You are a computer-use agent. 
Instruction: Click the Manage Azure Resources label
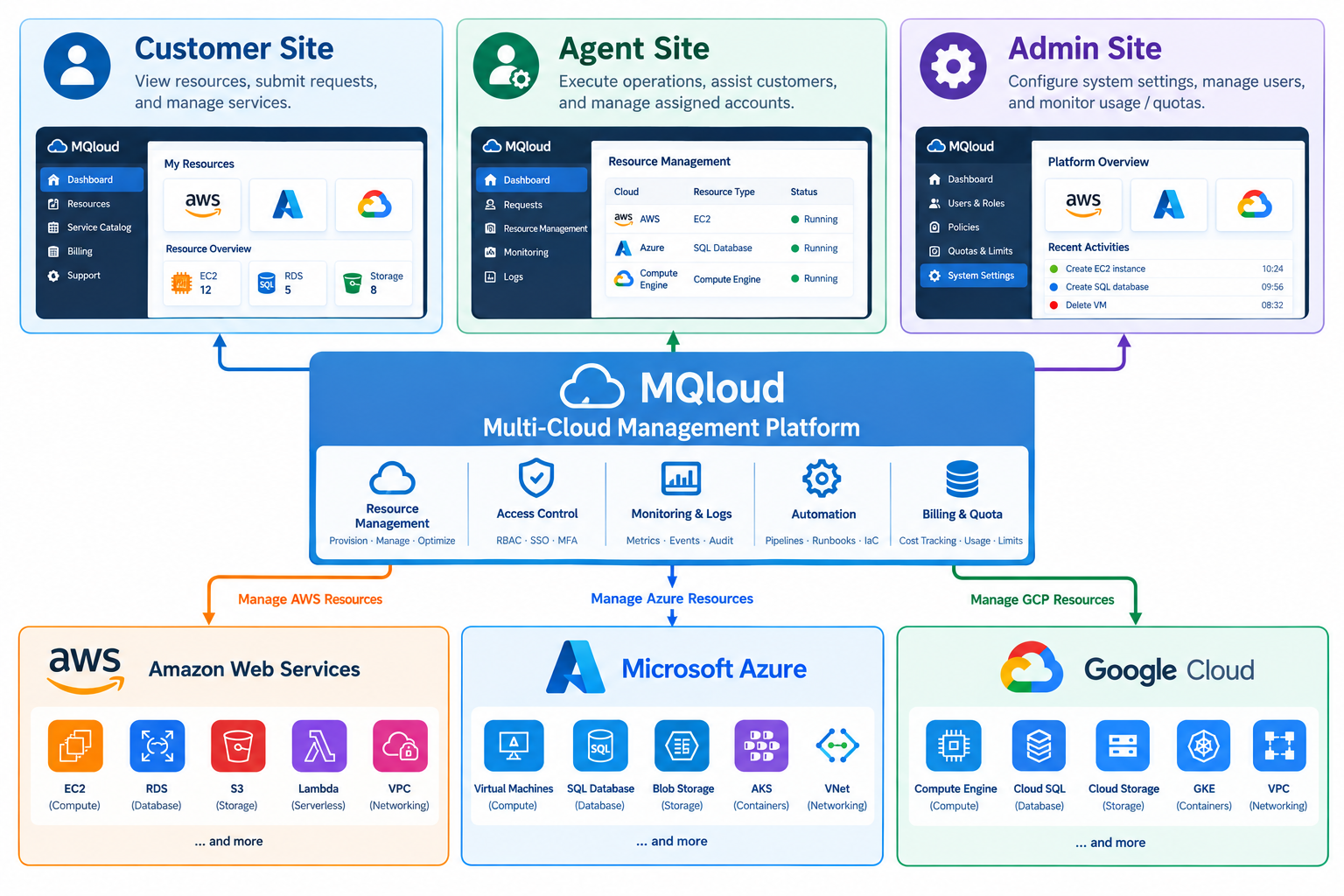pos(672,598)
